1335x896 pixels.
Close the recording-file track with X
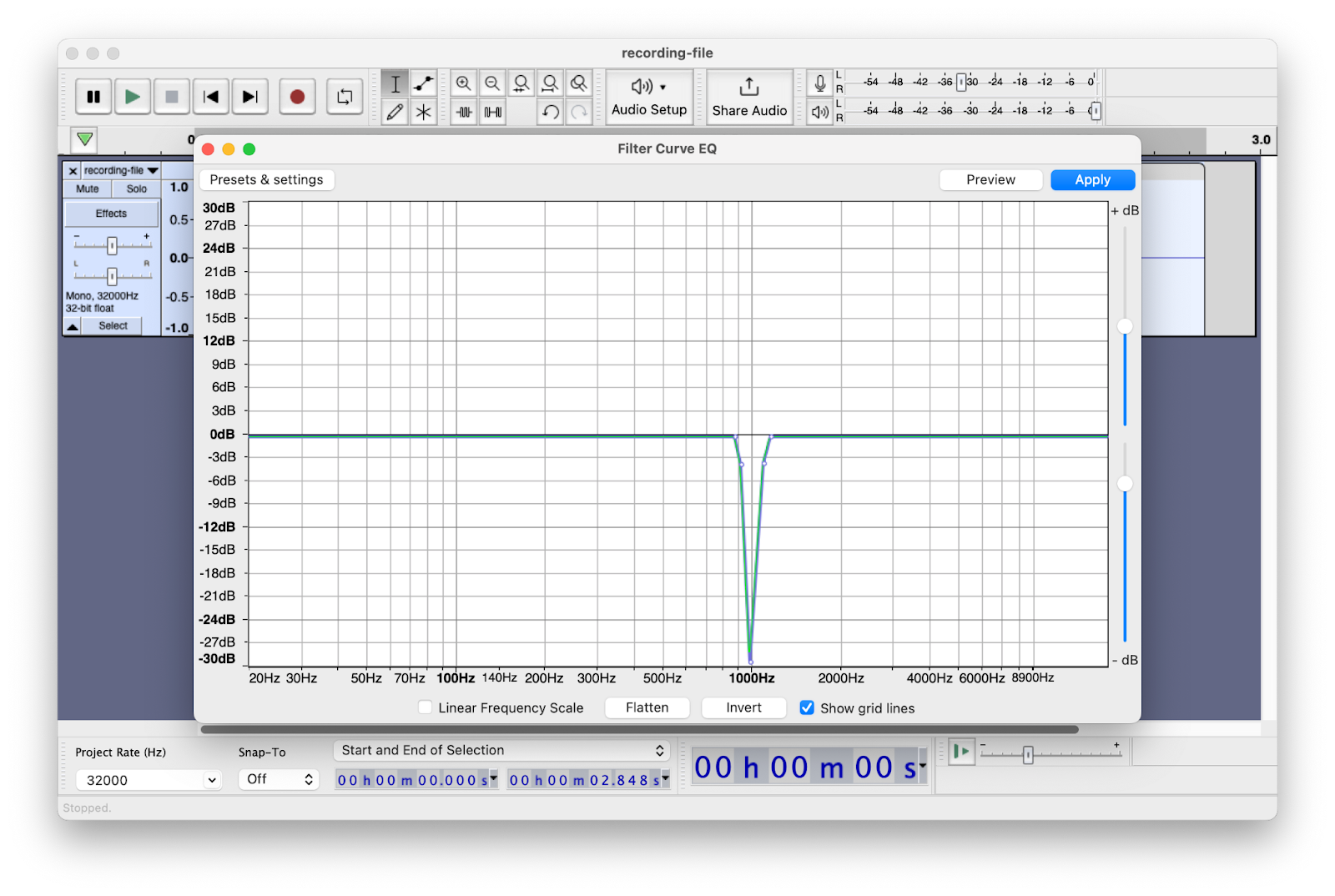point(73,171)
